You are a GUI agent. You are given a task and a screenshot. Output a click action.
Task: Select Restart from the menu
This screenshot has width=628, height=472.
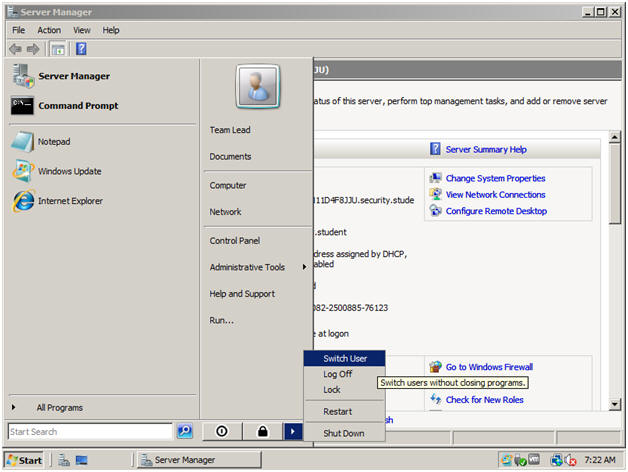pyautogui.click(x=344, y=411)
